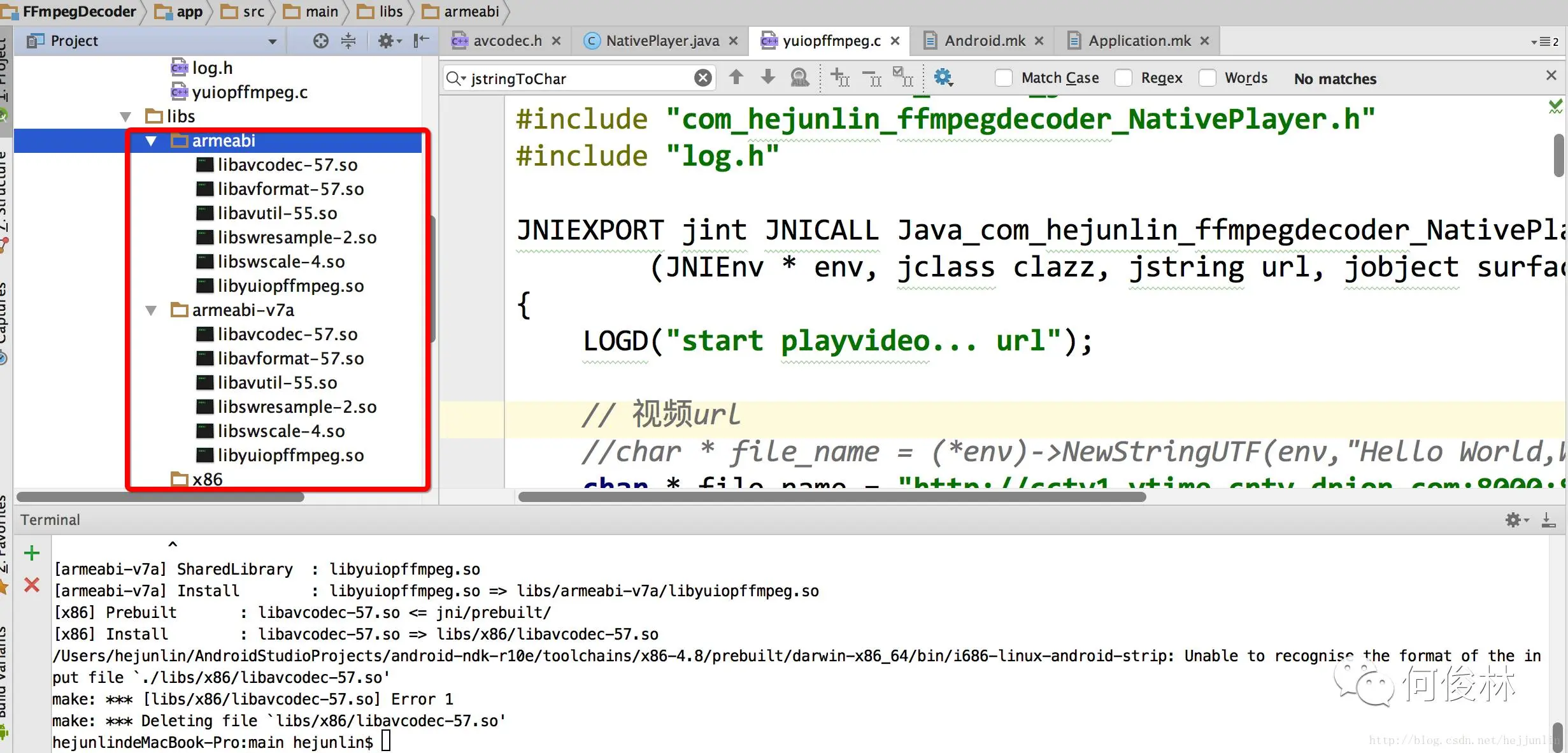Collapse the armeabi-v7a folder
The height and width of the screenshot is (753, 1568).
point(151,310)
